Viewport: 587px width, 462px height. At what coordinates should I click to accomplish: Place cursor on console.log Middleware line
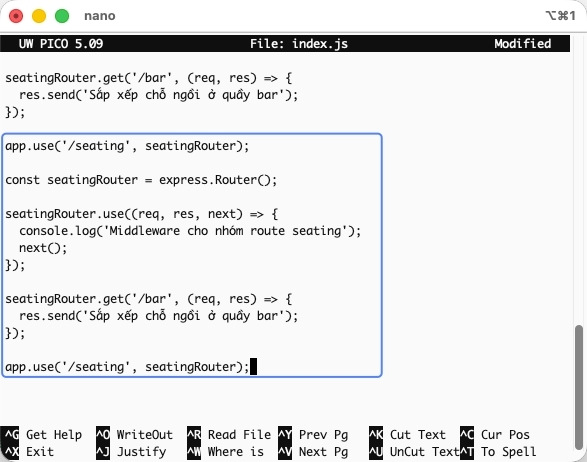(190, 231)
